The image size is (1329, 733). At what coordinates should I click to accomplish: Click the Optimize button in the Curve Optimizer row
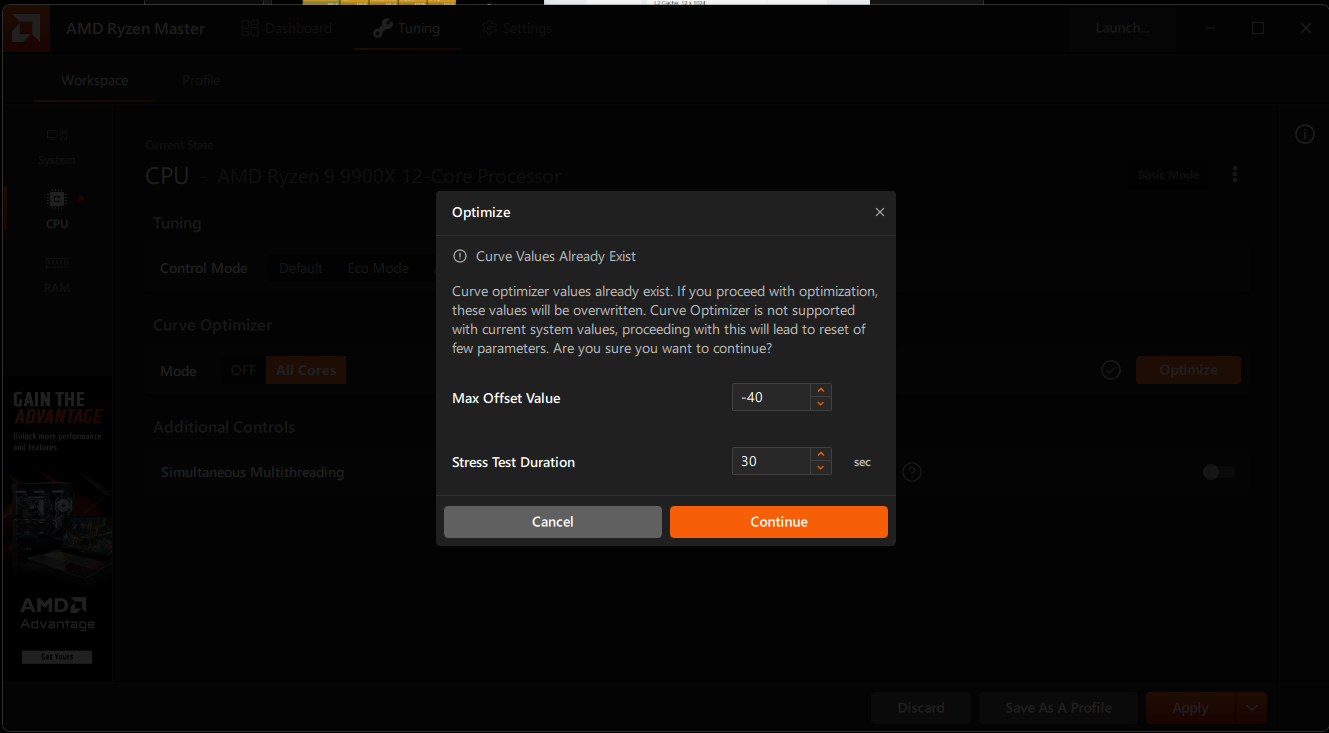[x=1188, y=370]
